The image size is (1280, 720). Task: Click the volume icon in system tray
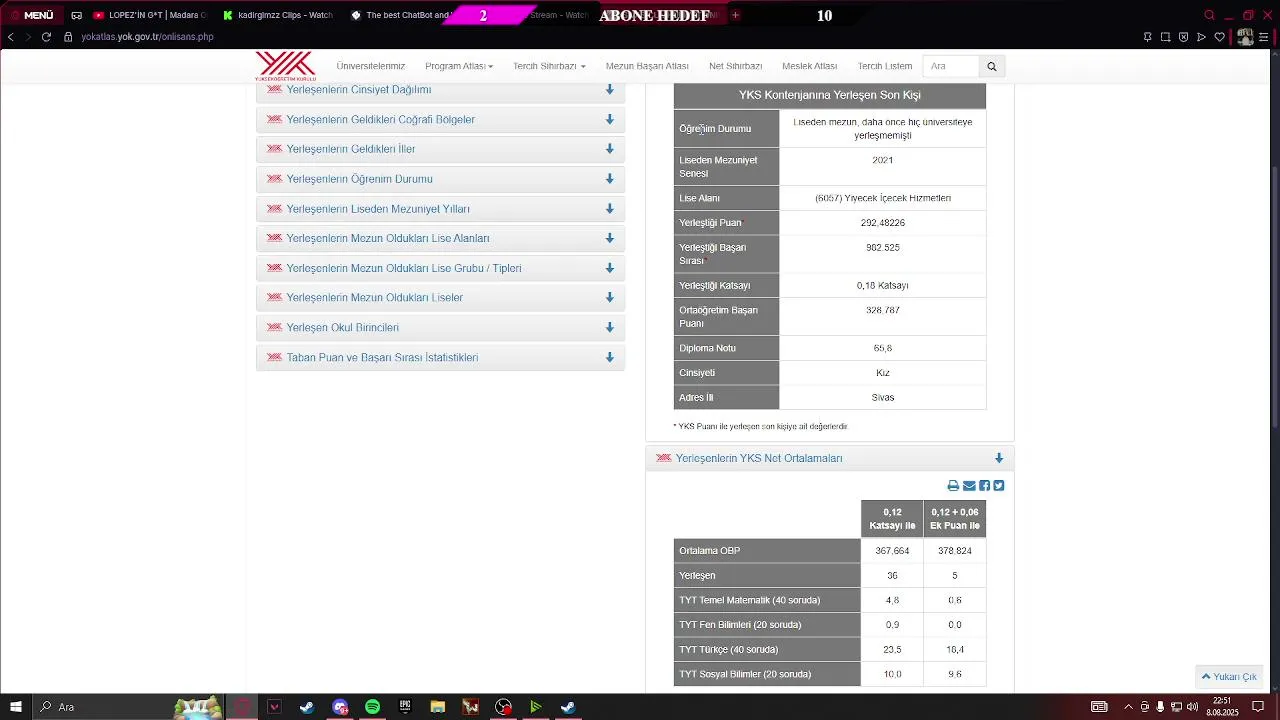click(x=1192, y=707)
